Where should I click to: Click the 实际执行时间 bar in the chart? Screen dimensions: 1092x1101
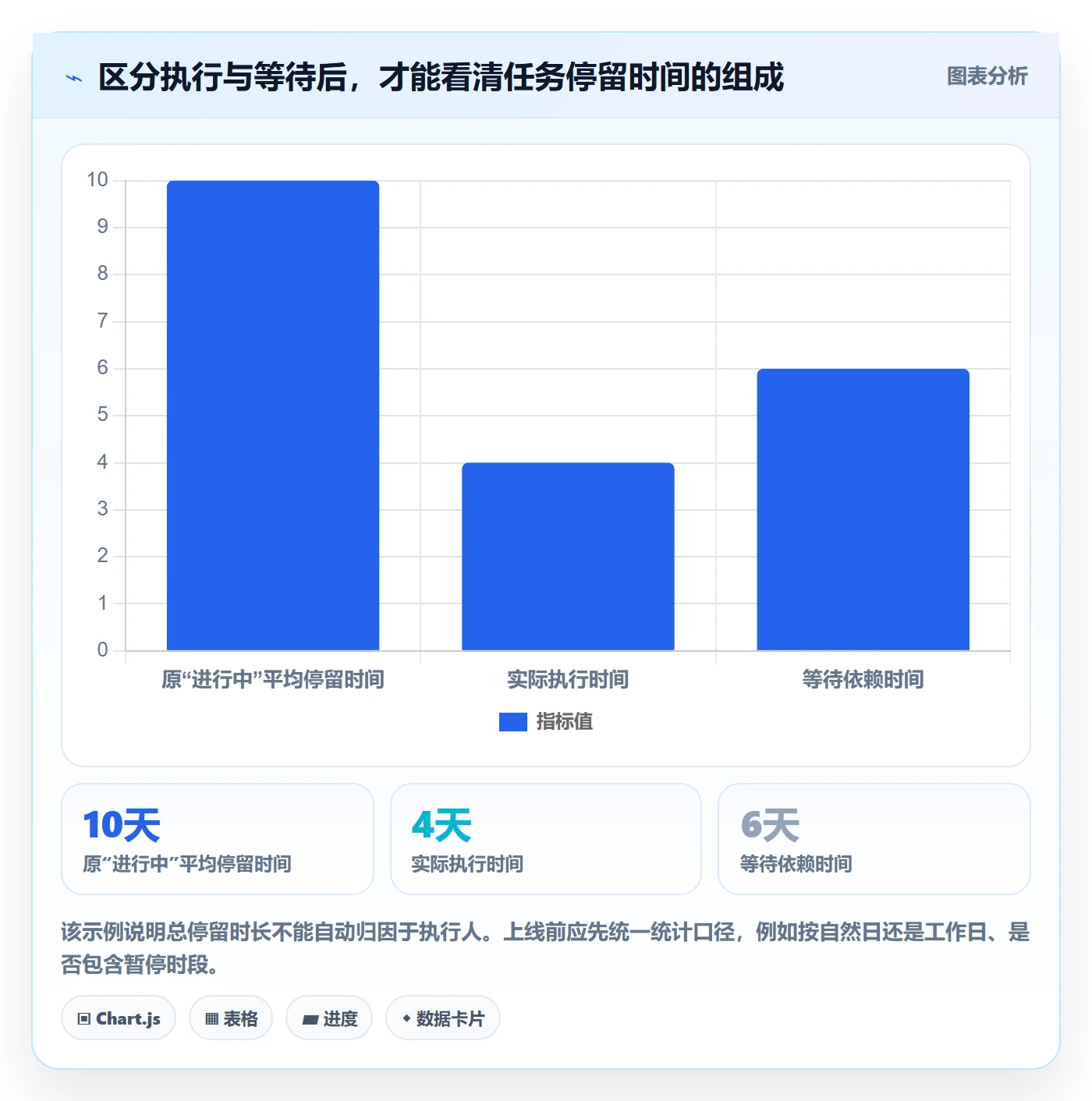click(568, 557)
